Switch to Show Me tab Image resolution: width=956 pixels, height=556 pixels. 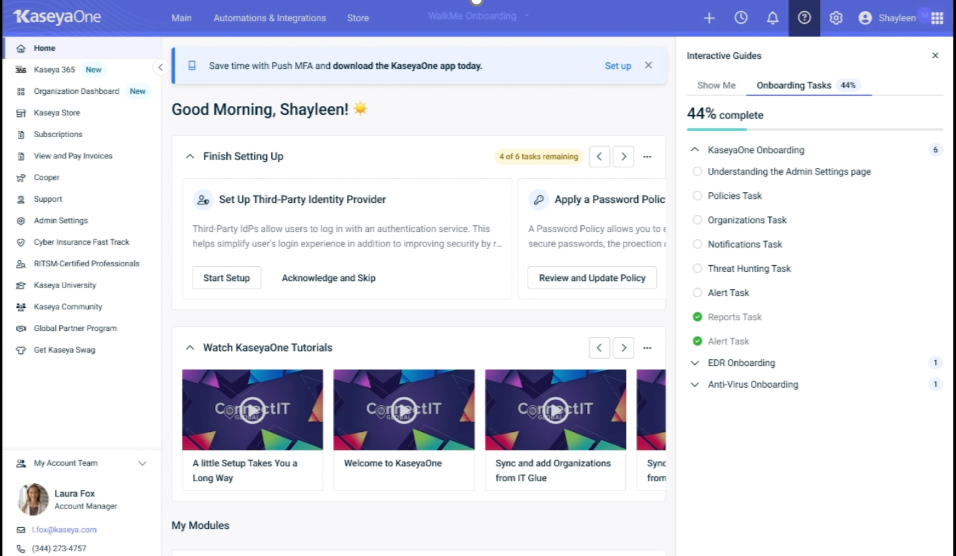pos(716,85)
